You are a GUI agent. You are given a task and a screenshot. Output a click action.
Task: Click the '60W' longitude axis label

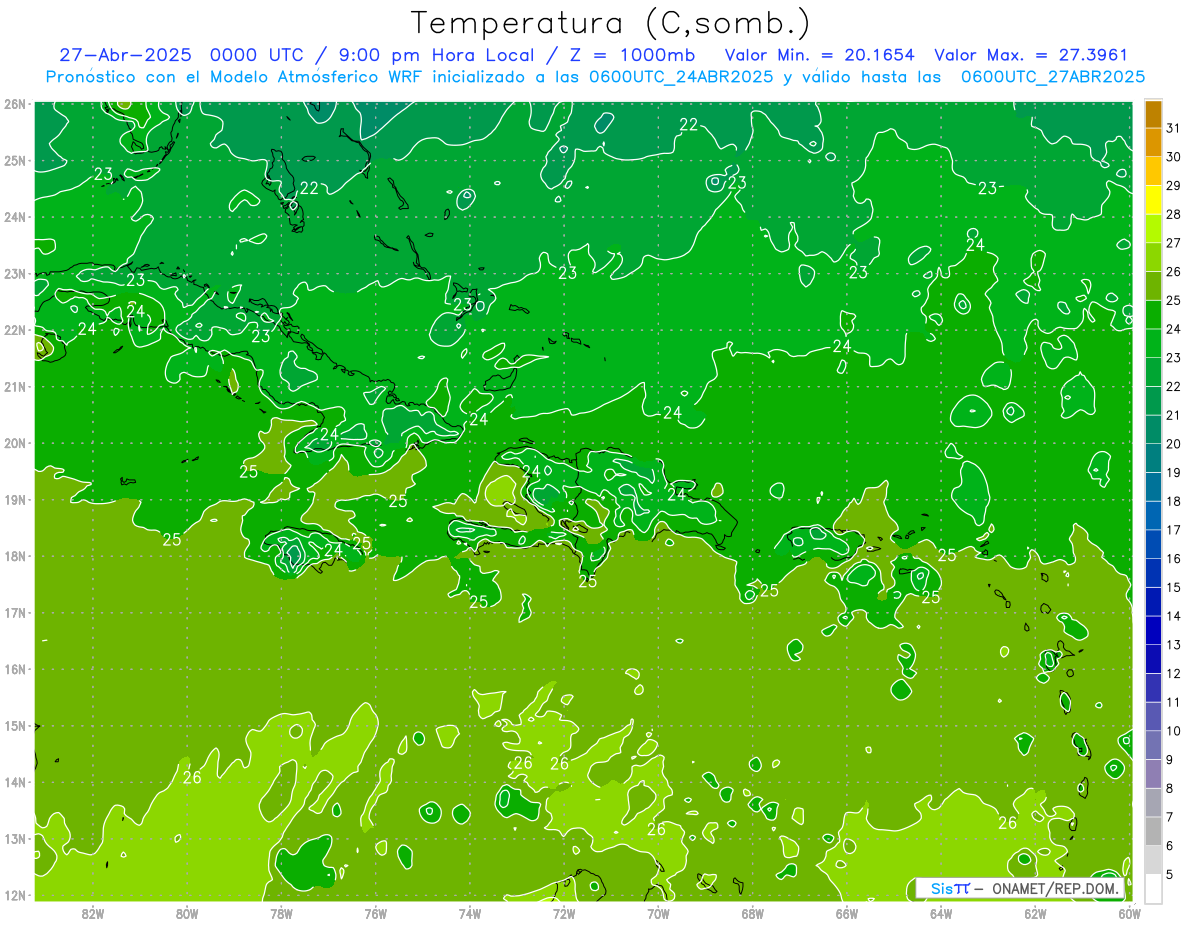click(1130, 913)
